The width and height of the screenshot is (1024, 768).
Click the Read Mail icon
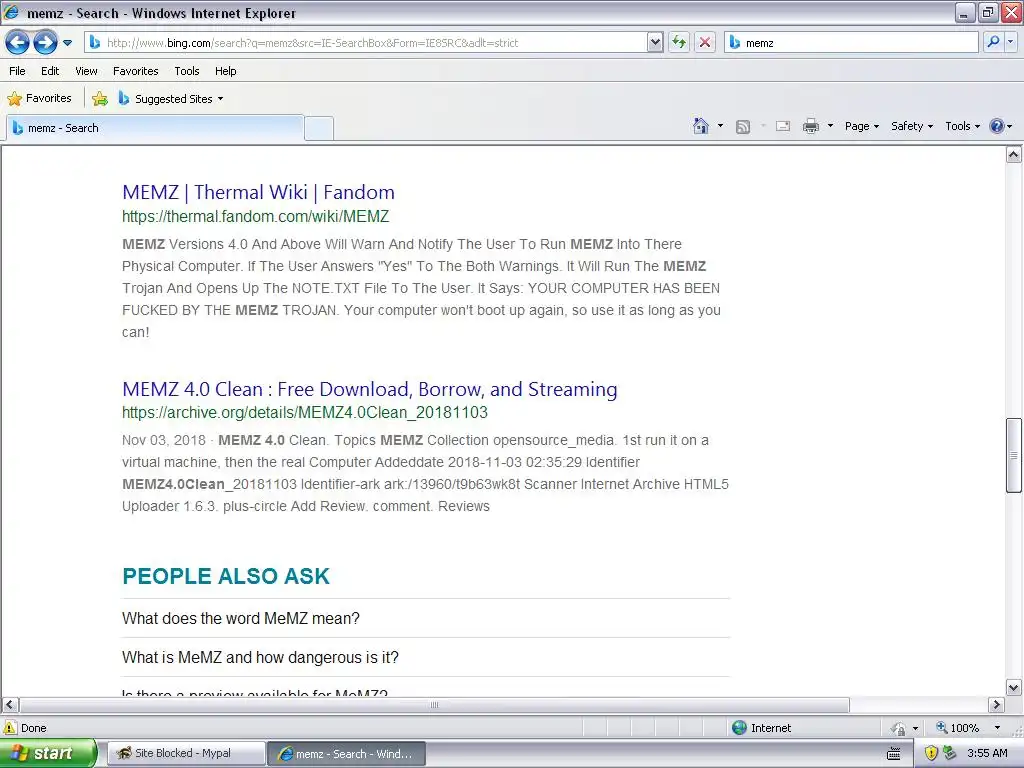(783, 126)
